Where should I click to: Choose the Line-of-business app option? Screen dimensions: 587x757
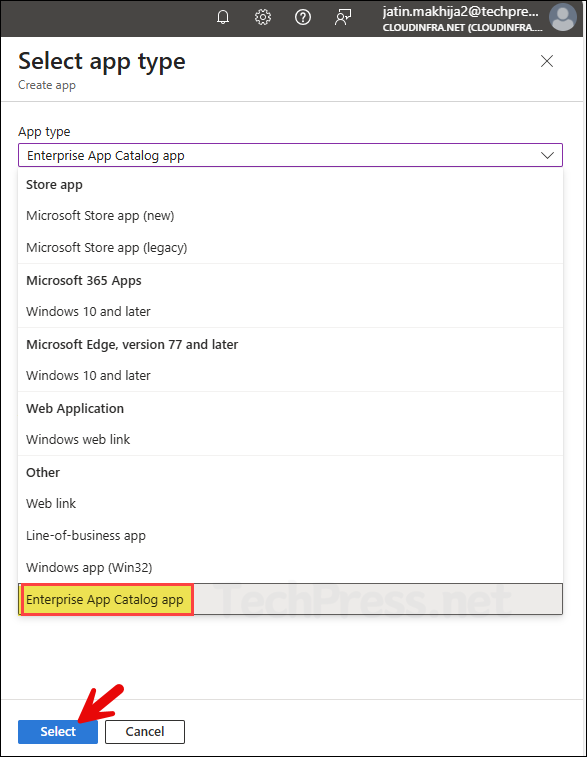[290, 535]
